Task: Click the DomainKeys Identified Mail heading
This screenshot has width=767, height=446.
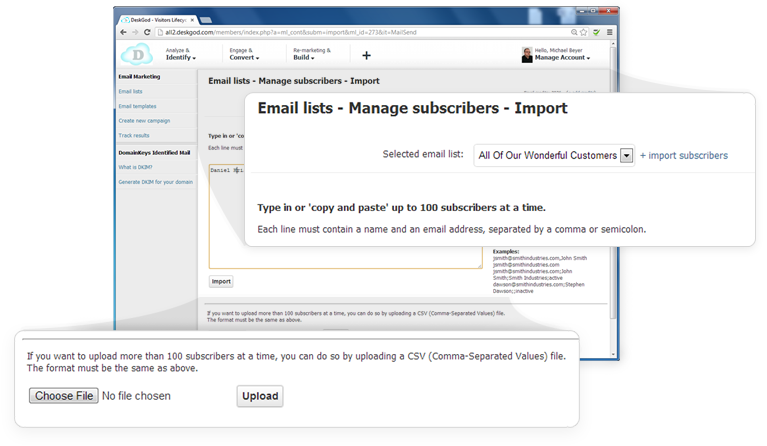Action: tap(154, 153)
